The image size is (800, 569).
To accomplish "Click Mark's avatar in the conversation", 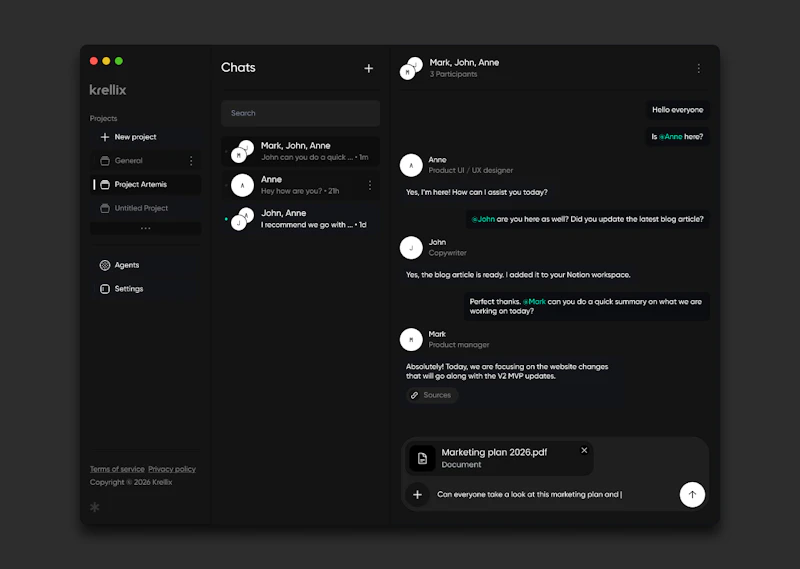I will point(411,339).
